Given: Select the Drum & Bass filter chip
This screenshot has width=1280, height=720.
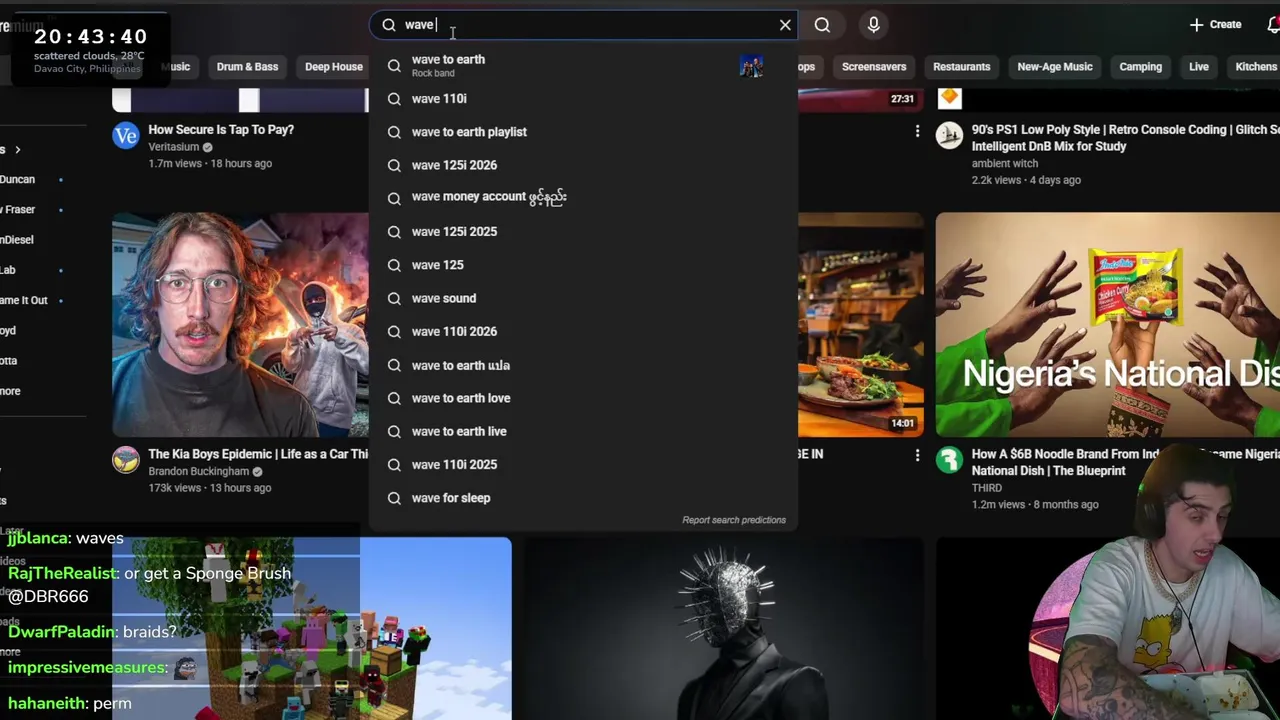Looking at the screenshot, I should (247, 67).
